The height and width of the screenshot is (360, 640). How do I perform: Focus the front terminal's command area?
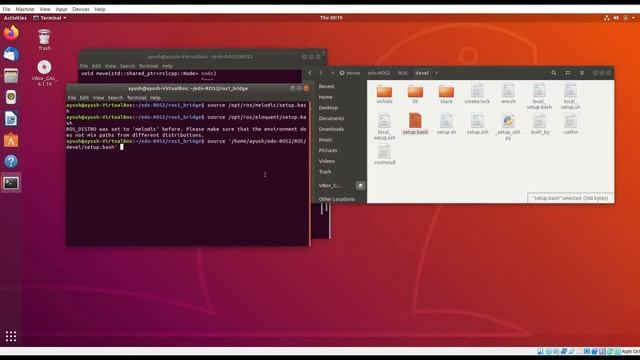tap(188, 173)
